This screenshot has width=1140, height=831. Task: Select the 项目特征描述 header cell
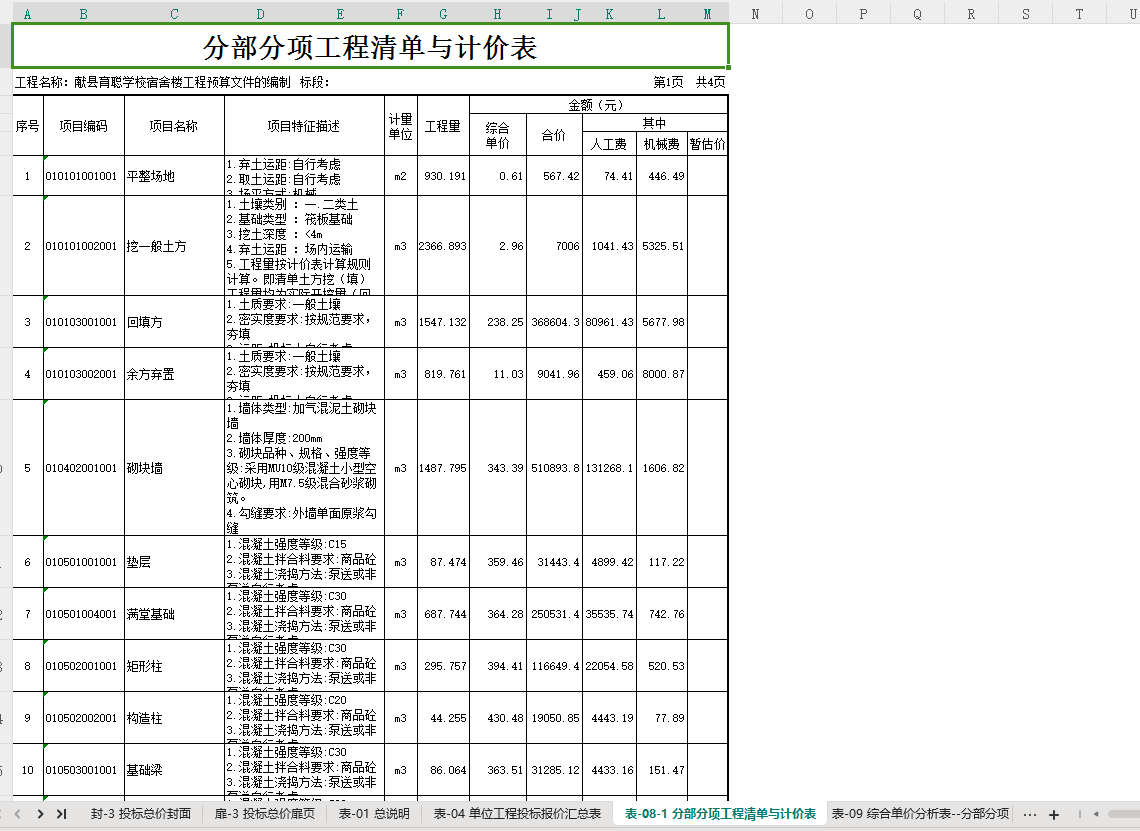coord(304,126)
